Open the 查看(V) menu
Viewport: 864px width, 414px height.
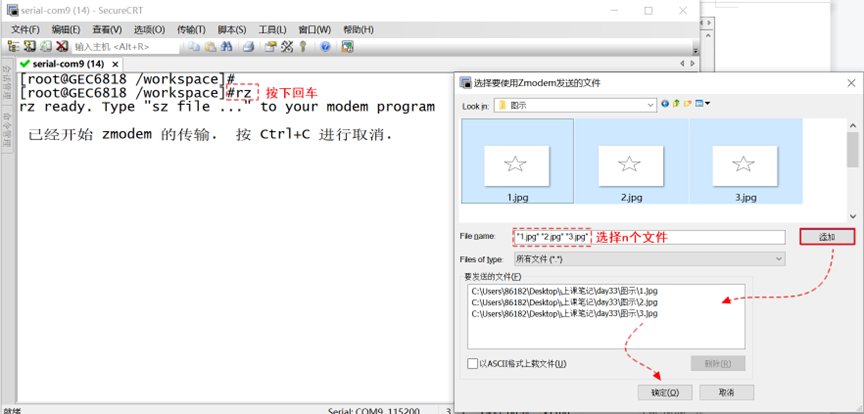(x=107, y=29)
